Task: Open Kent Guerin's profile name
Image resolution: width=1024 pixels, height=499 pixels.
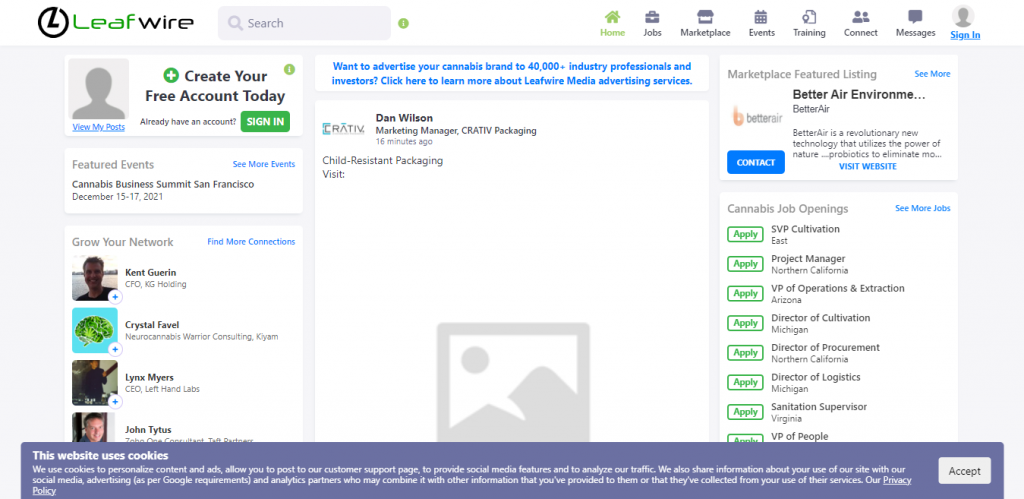Action: click(x=150, y=272)
